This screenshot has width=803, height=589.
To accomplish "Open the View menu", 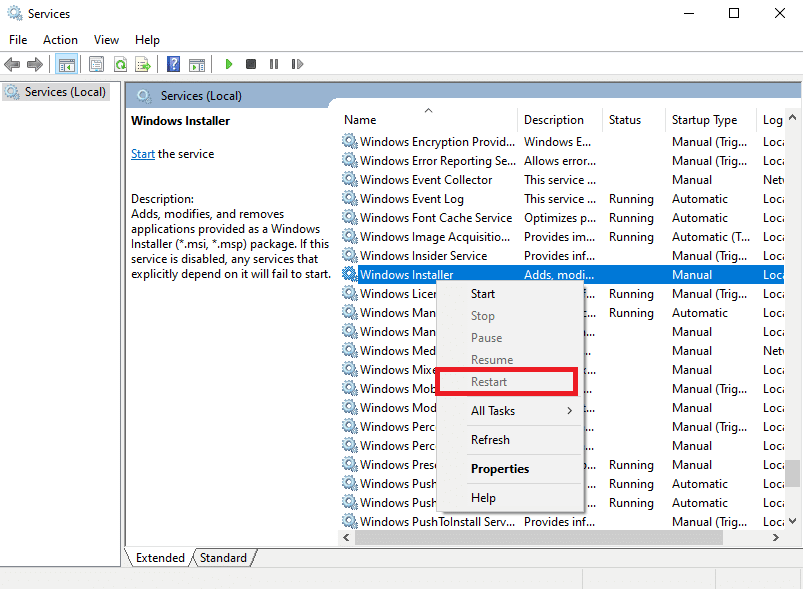I will [x=106, y=40].
